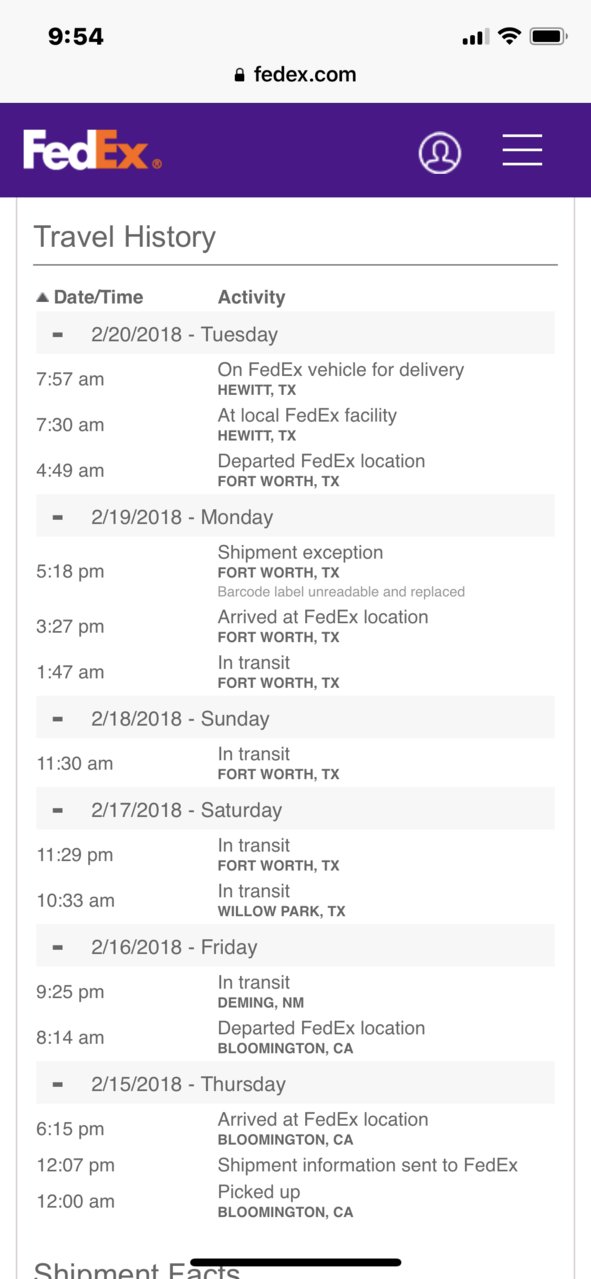This screenshot has width=591, height=1279.
Task: Toggle the sort triangle beside Date/Time
Action: pyautogui.click(x=42, y=297)
